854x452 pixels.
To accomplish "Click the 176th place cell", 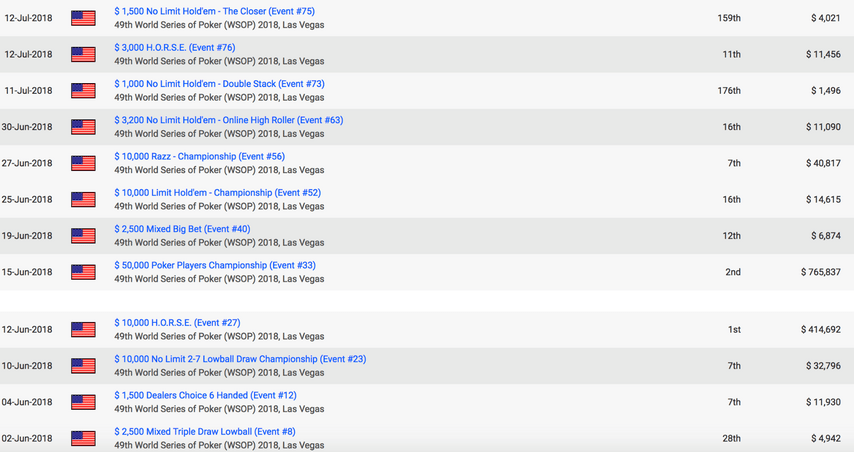I will click(729, 90).
